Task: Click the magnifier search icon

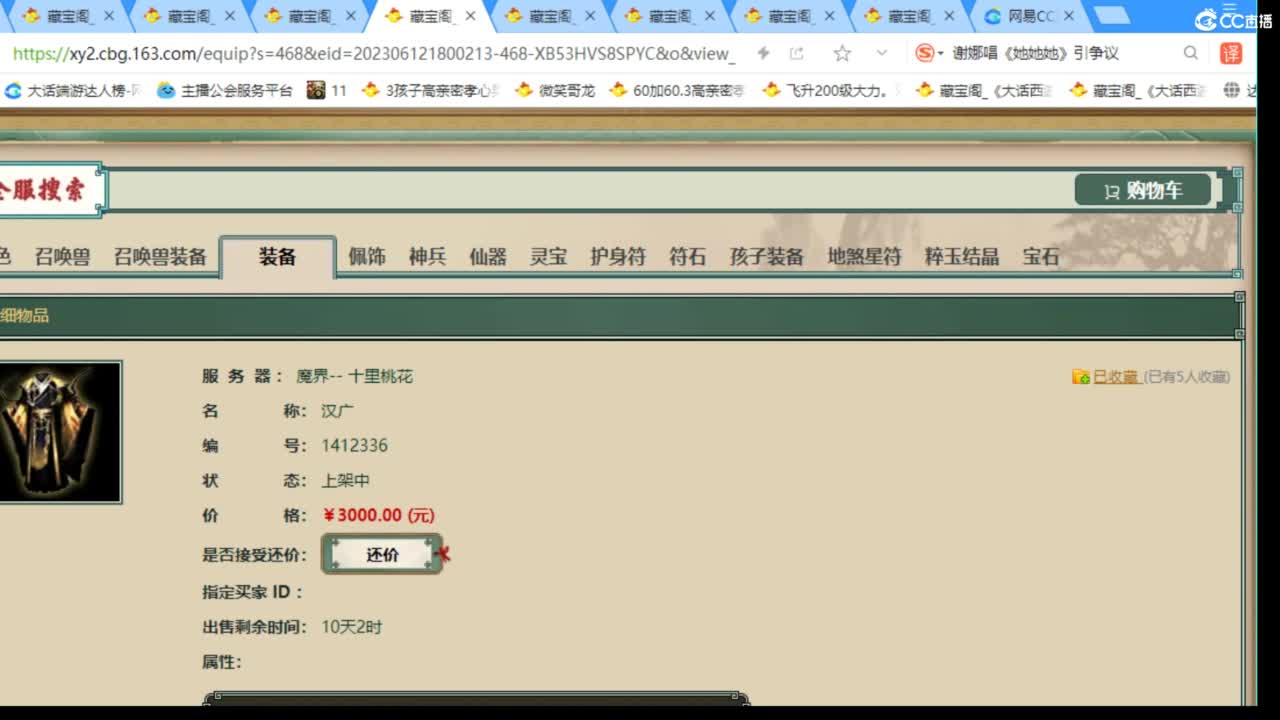Action: [x=1190, y=53]
